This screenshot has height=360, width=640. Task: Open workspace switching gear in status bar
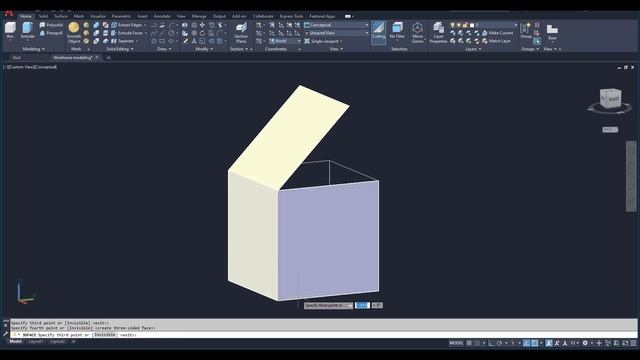[585, 343]
